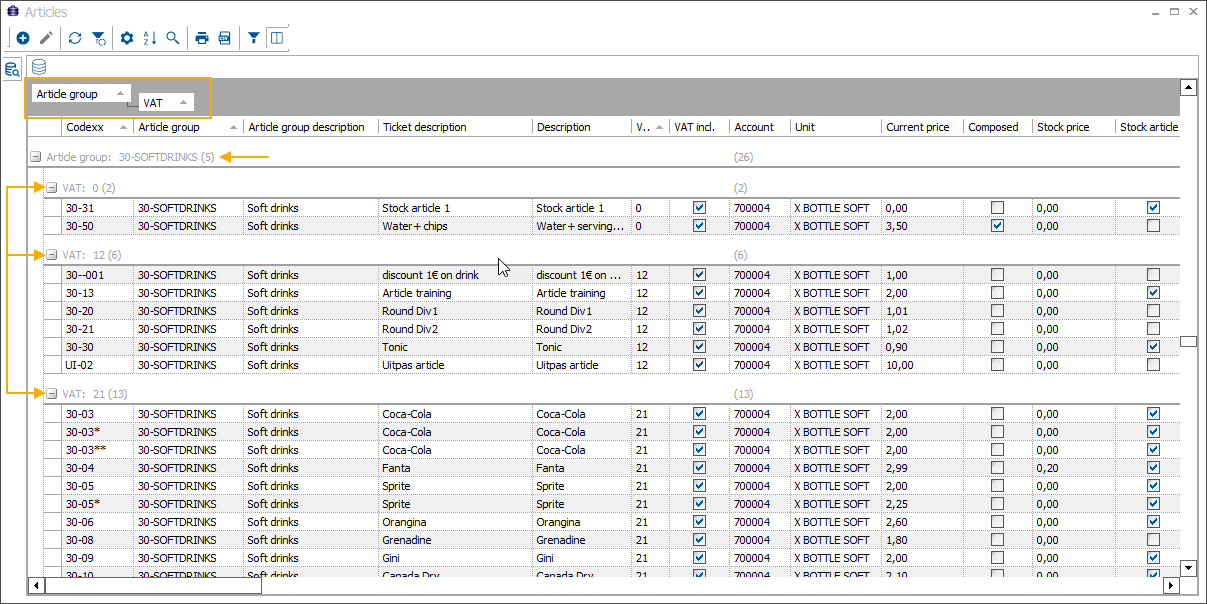
Task: Open the search magnifier icon
Action: pyautogui.click(x=172, y=38)
